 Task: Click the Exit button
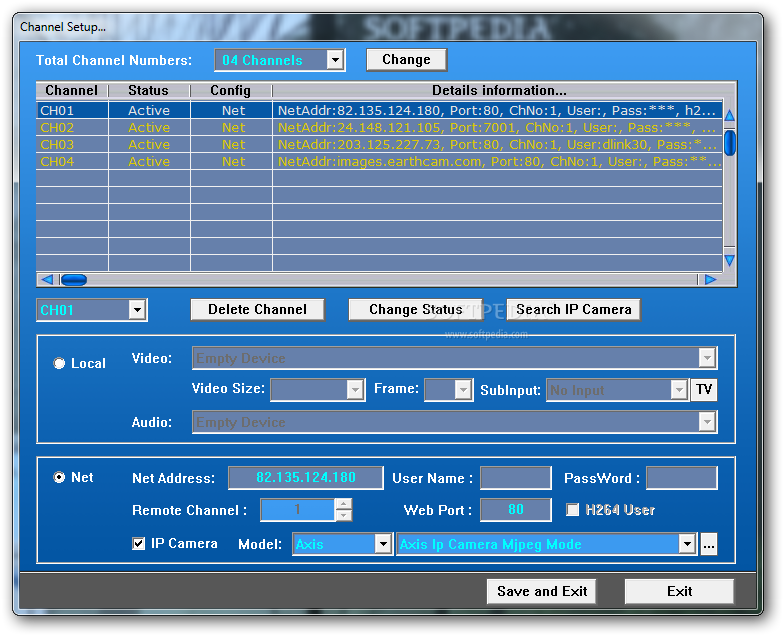point(680,592)
